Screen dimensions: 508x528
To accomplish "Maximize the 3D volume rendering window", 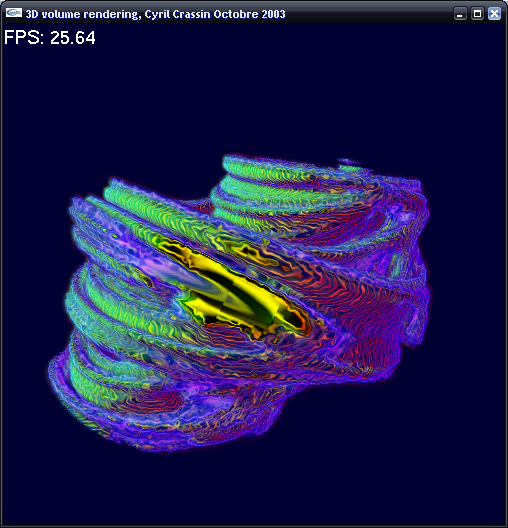I will [x=477, y=14].
